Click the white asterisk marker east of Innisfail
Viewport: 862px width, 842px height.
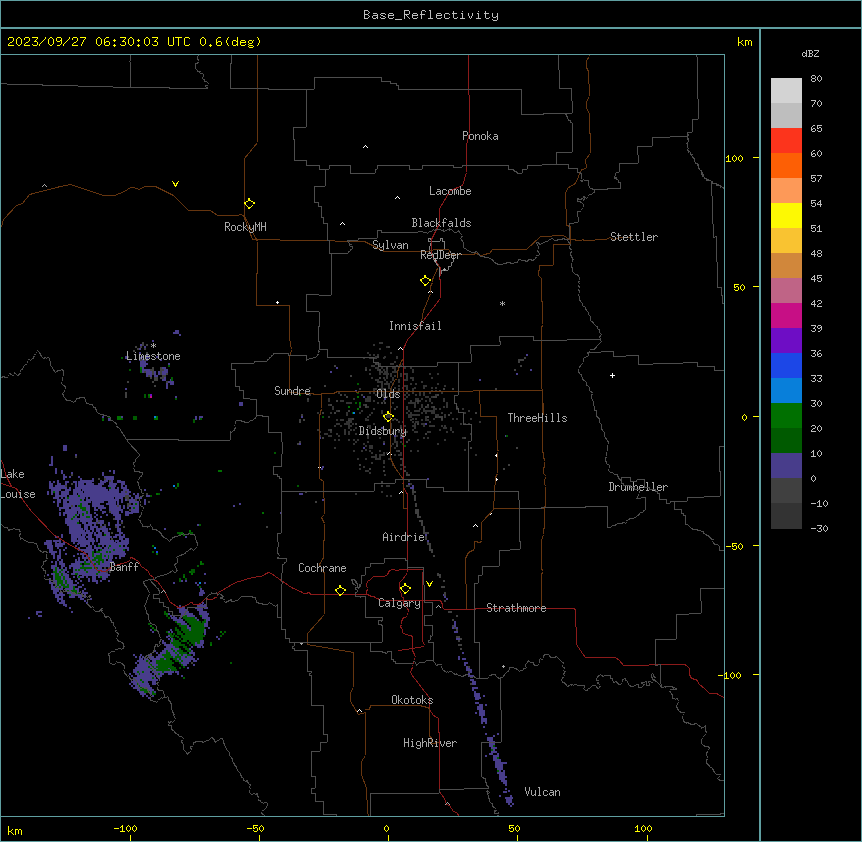coord(502,303)
